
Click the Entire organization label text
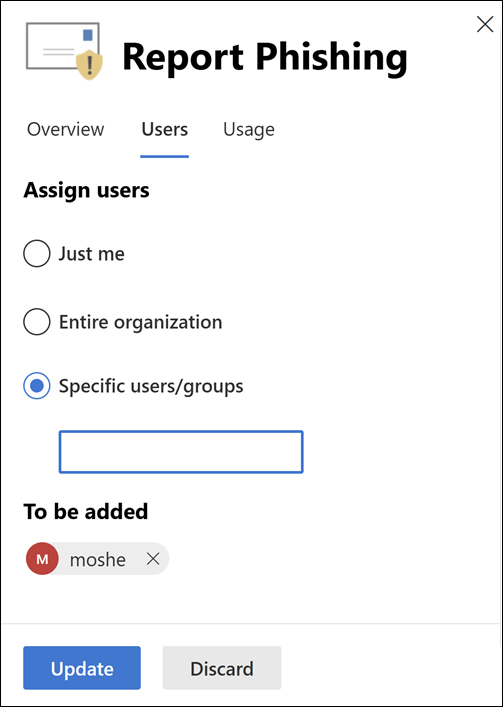[x=141, y=322]
